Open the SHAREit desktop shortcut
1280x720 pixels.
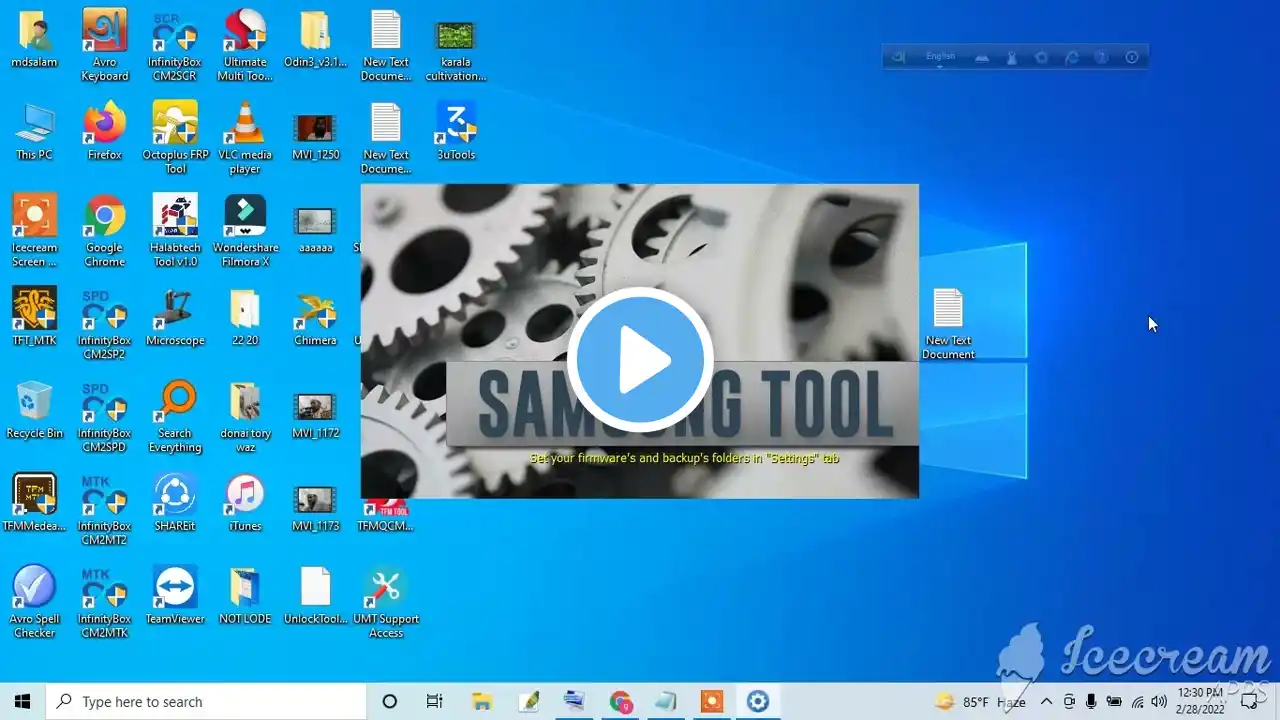click(175, 503)
